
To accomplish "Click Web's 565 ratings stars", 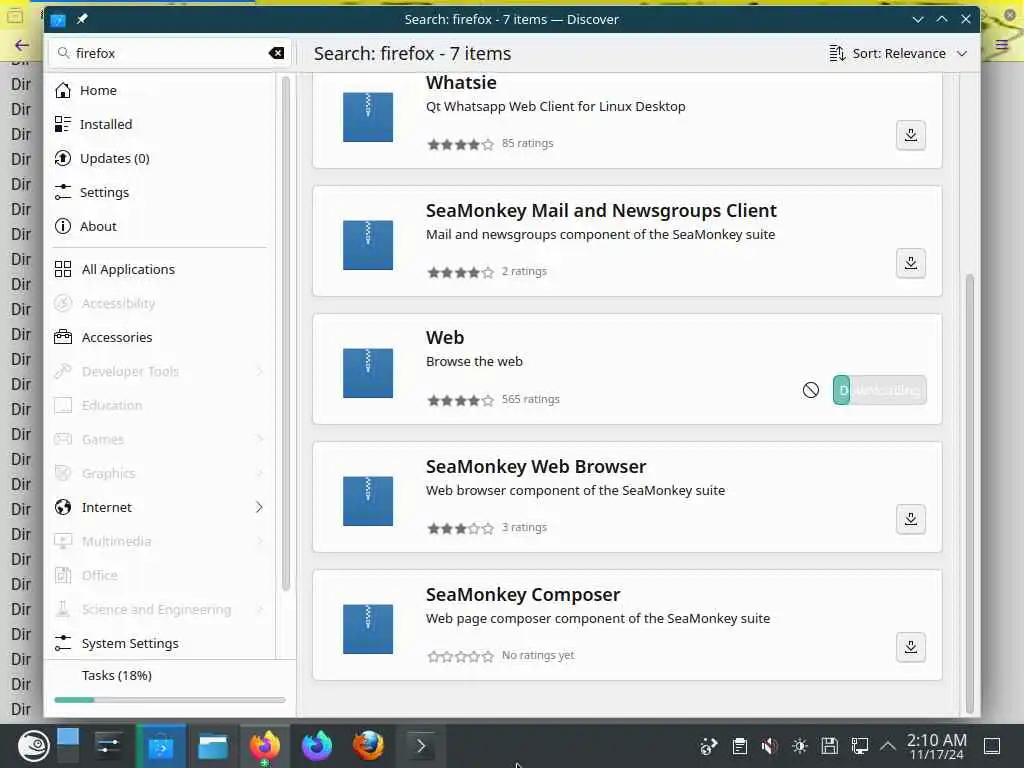I will [x=460, y=400].
